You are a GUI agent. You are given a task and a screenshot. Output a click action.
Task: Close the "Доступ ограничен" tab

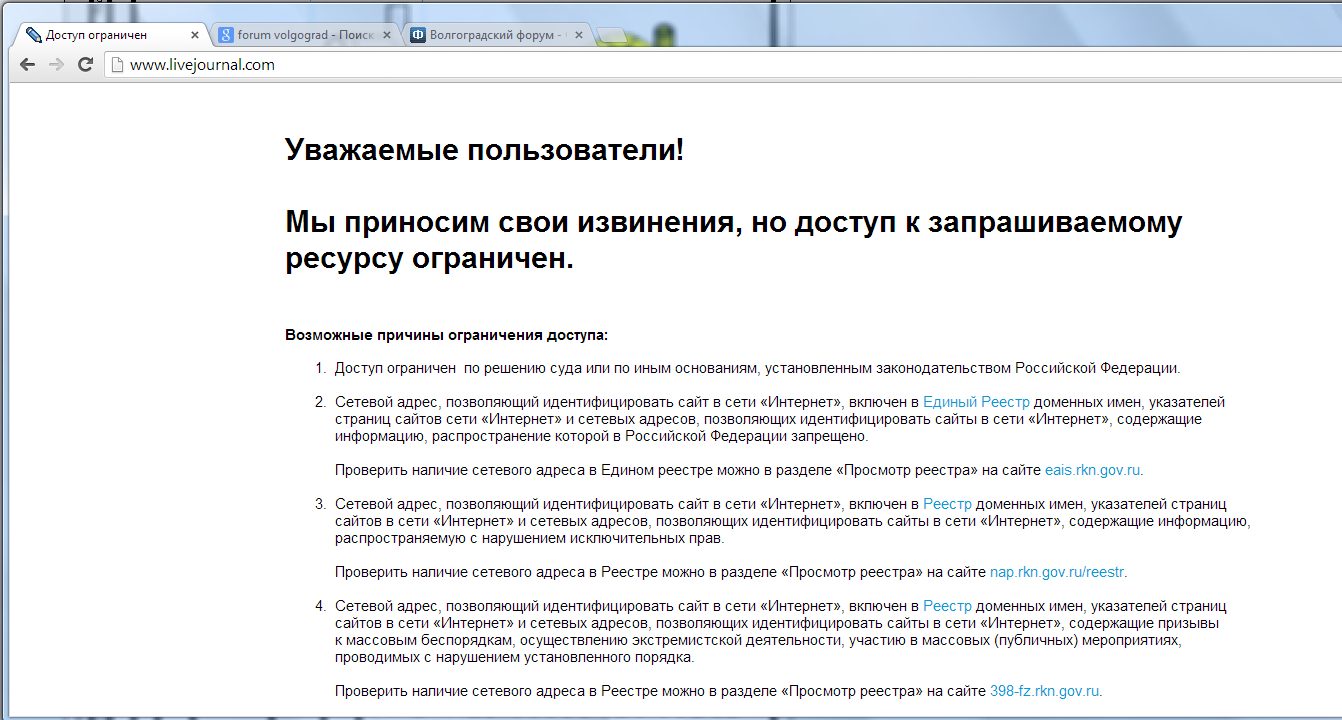click(x=195, y=35)
